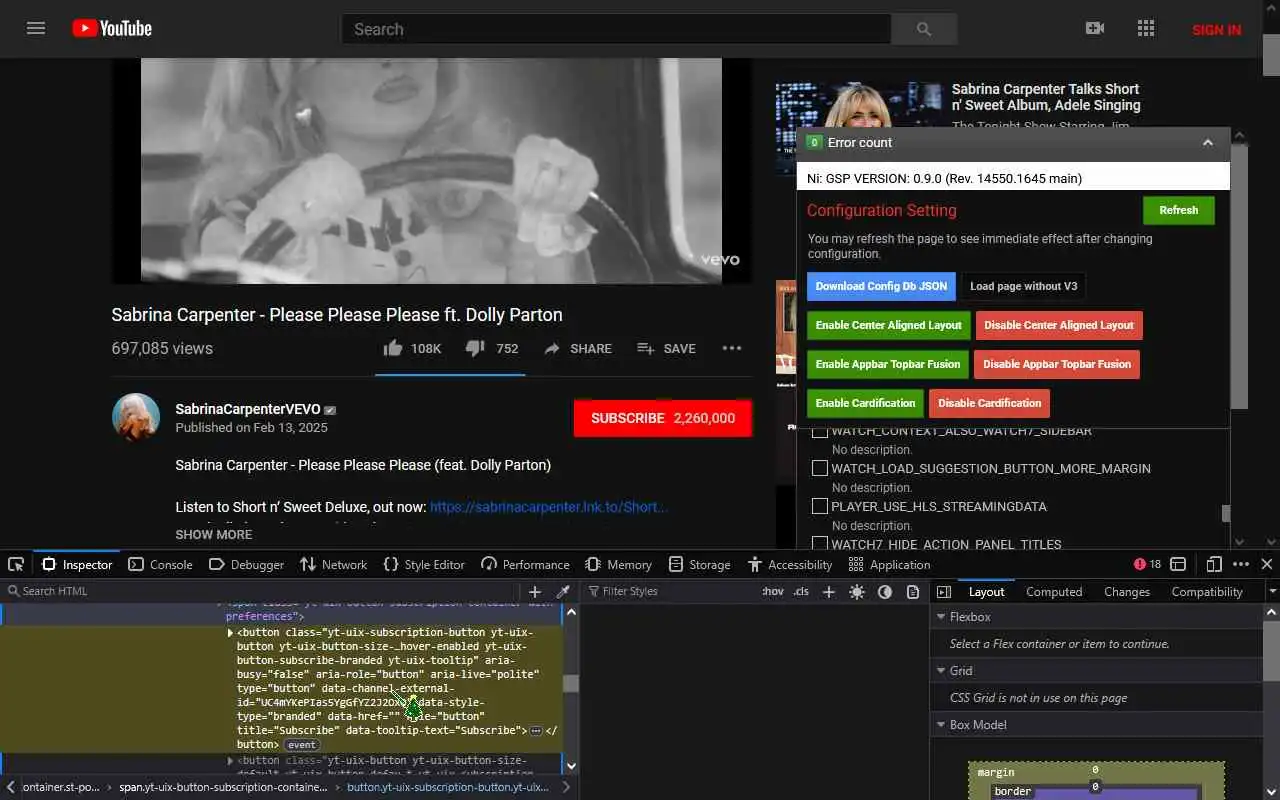Switch to the Computed sidebar tab
Screen dimensions: 1280x800
1054,591
